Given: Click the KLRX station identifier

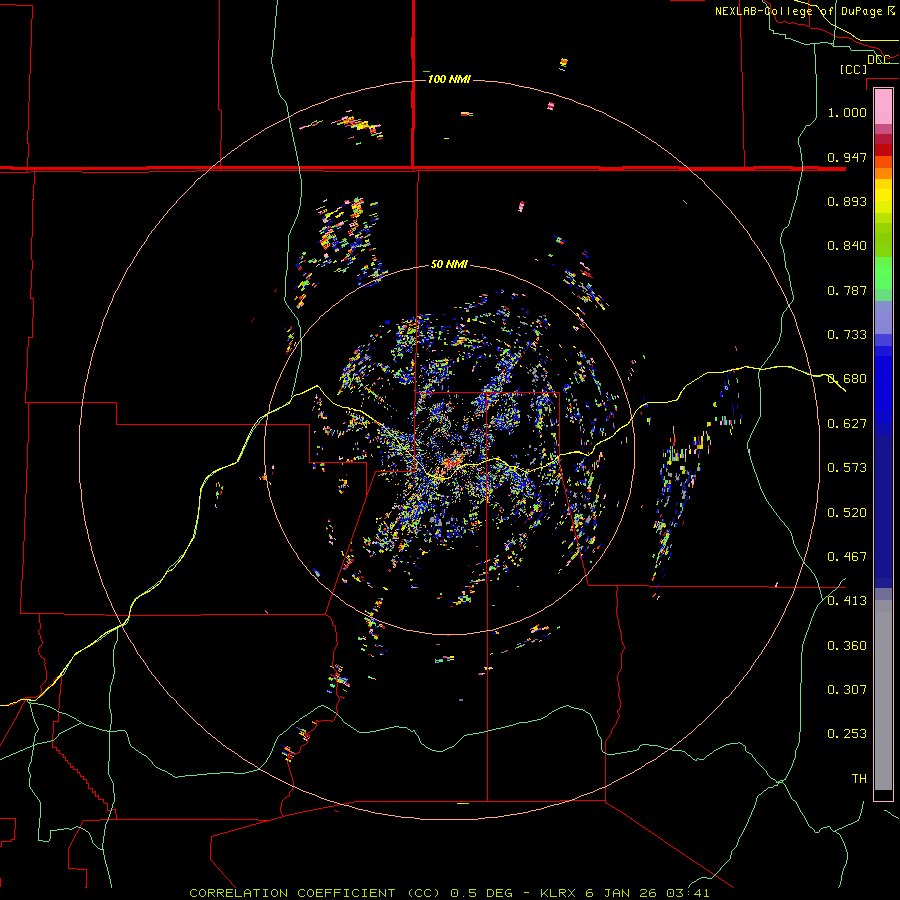Looking at the screenshot, I should [560, 893].
